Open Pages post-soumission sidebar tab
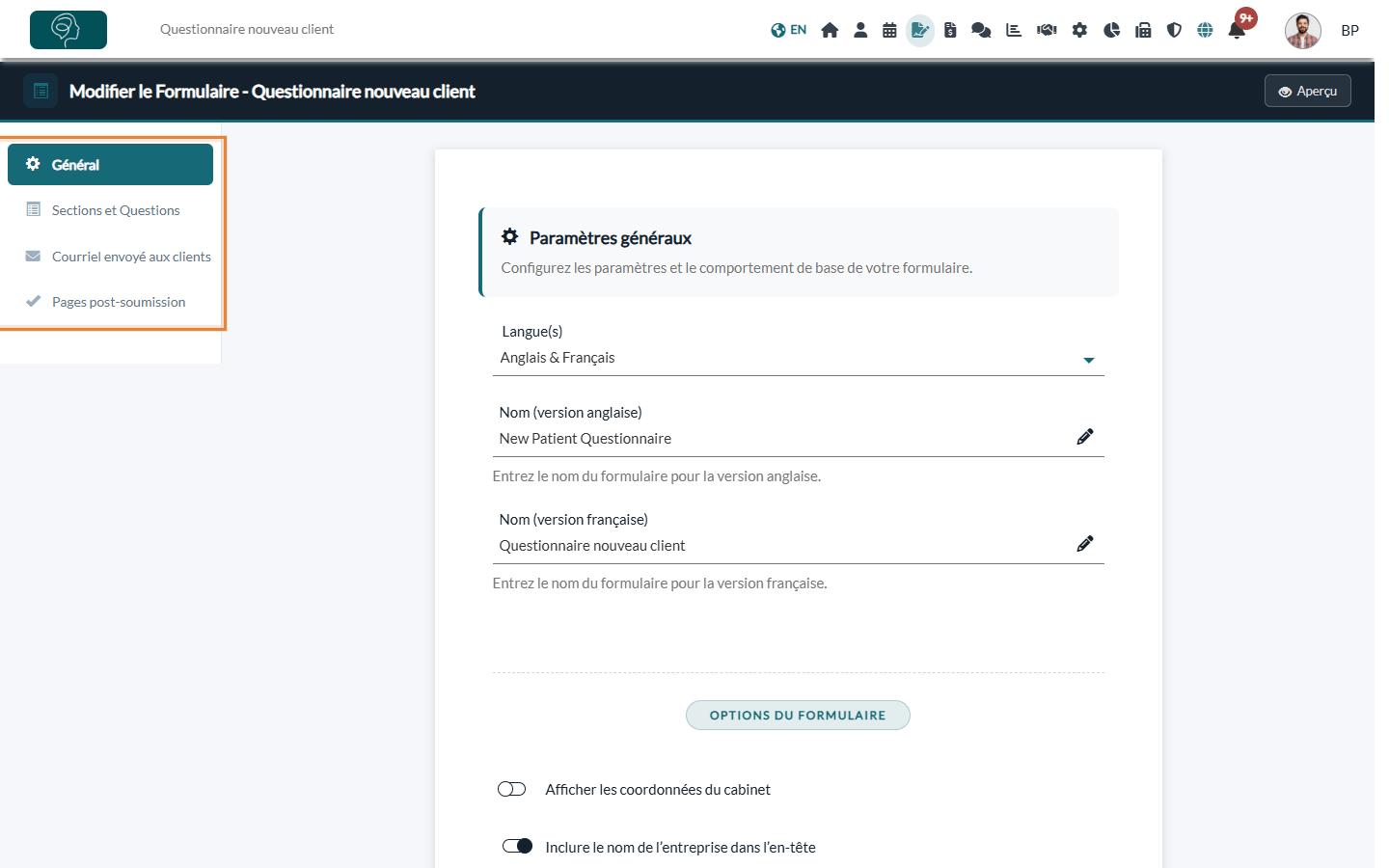The image size is (1389, 868). coord(110,302)
